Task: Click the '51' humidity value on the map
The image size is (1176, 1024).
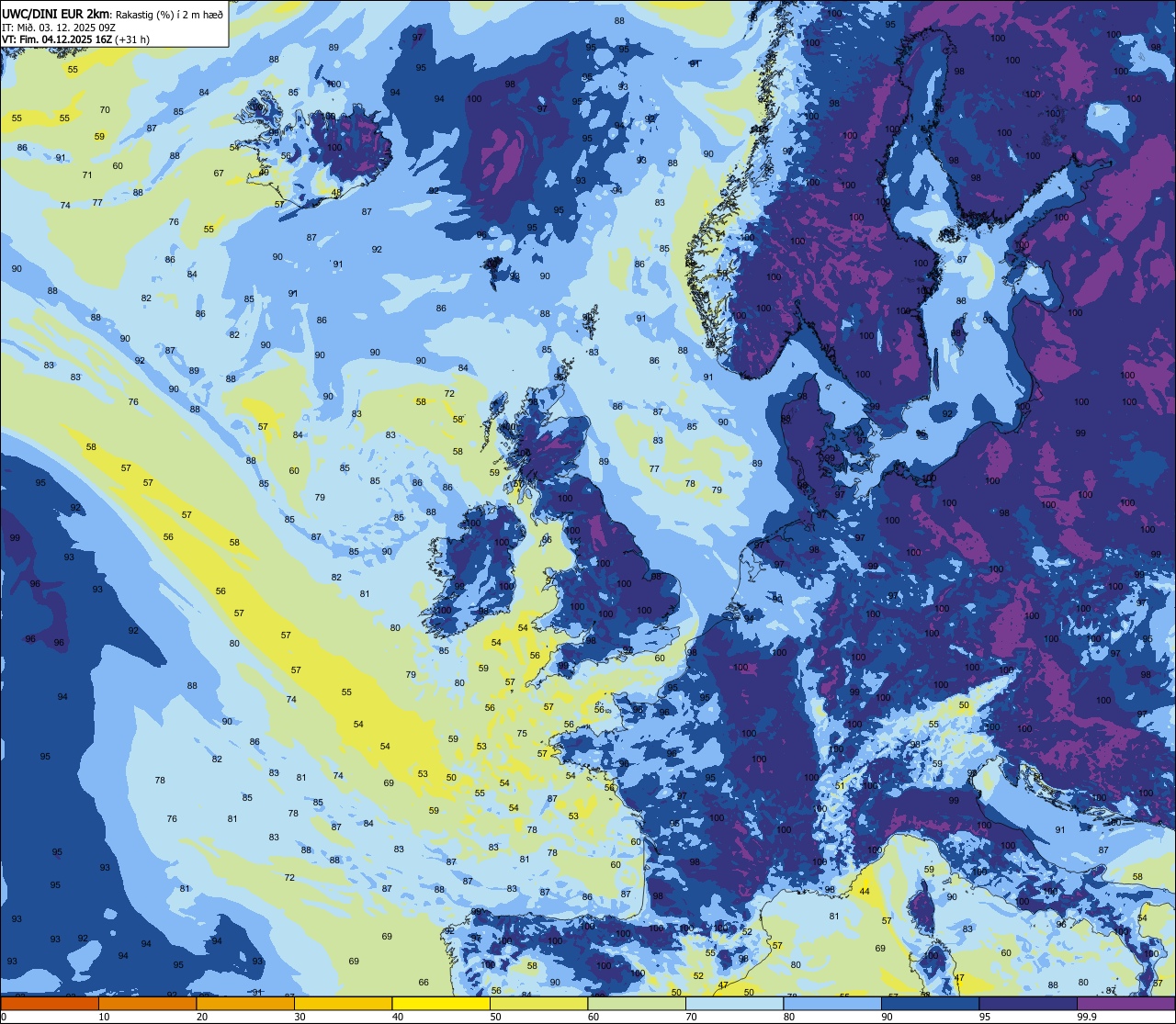Action: (x=840, y=785)
